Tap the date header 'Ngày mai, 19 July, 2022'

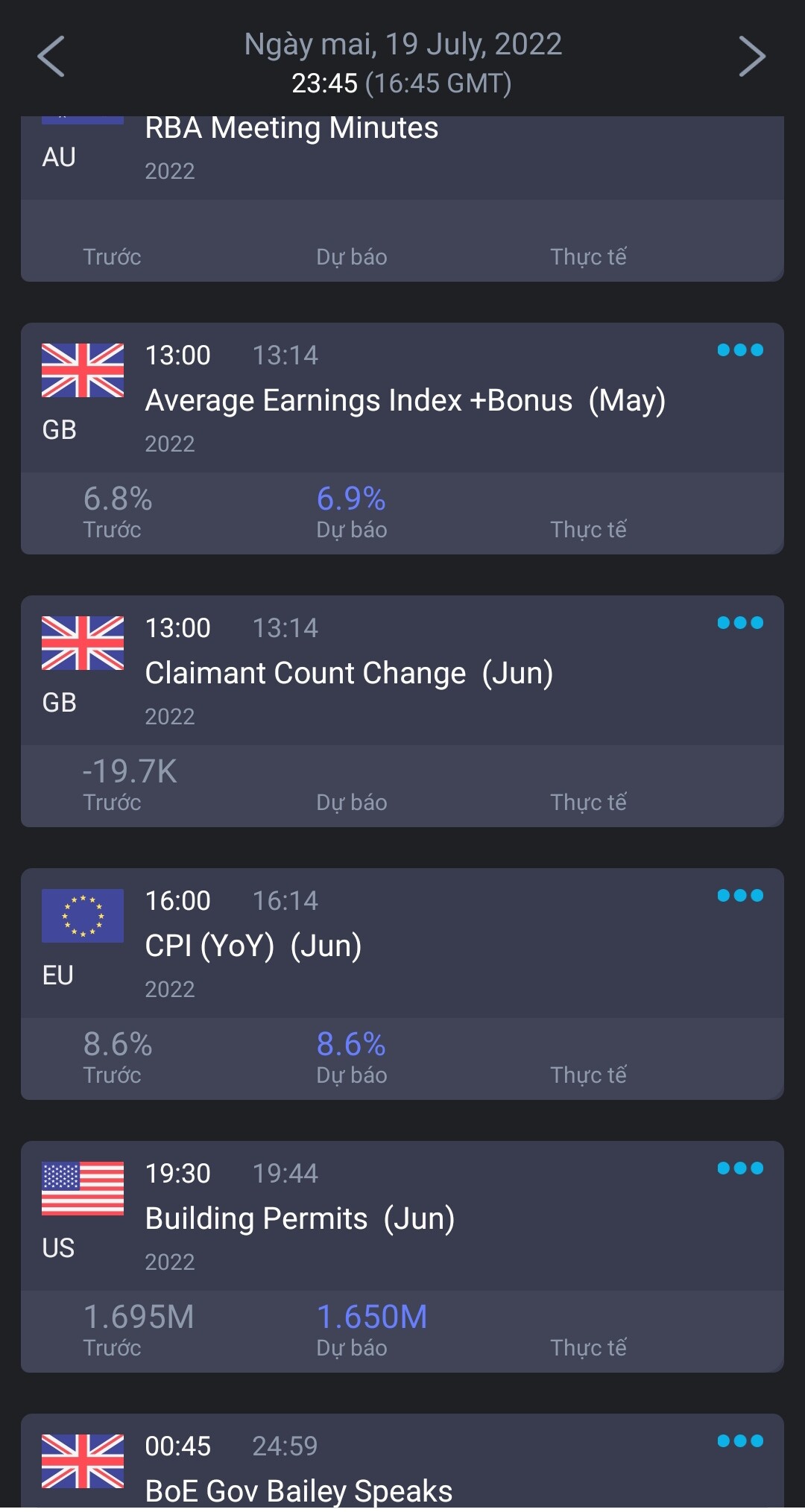(x=402, y=45)
